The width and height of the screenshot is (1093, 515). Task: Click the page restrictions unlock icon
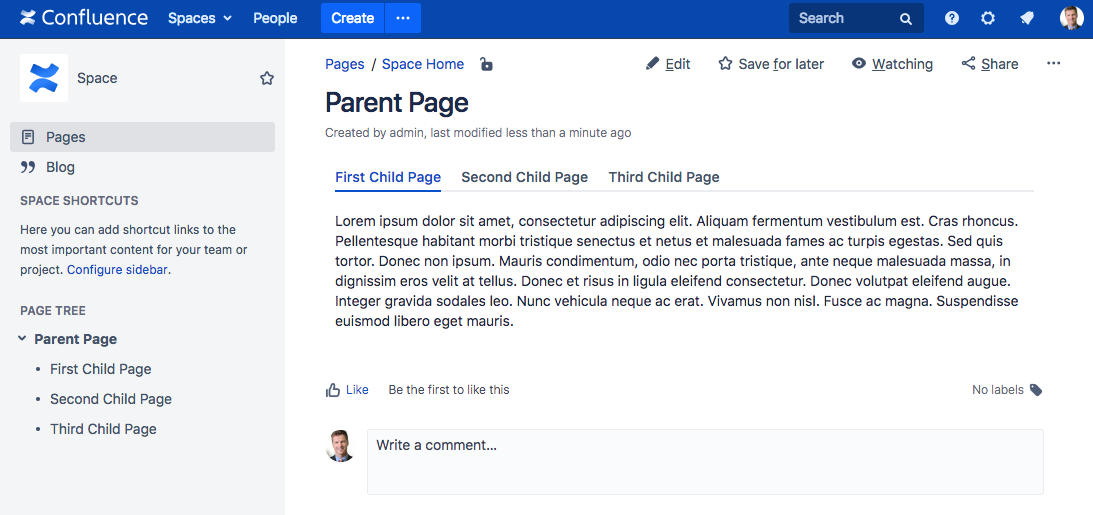point(486,65)
